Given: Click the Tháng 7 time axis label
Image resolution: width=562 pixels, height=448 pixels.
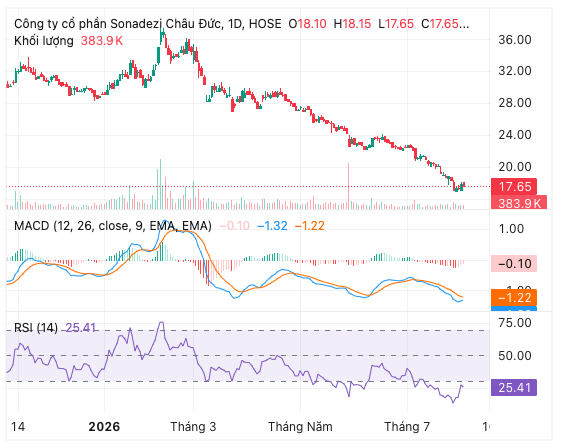Looking at the screenshot, I should [407, 426].
